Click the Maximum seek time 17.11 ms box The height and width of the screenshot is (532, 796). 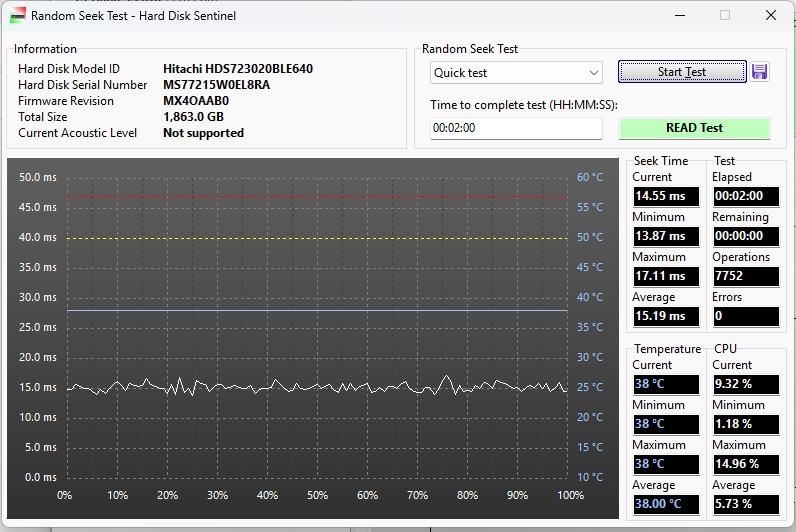[x=665, y=276]
